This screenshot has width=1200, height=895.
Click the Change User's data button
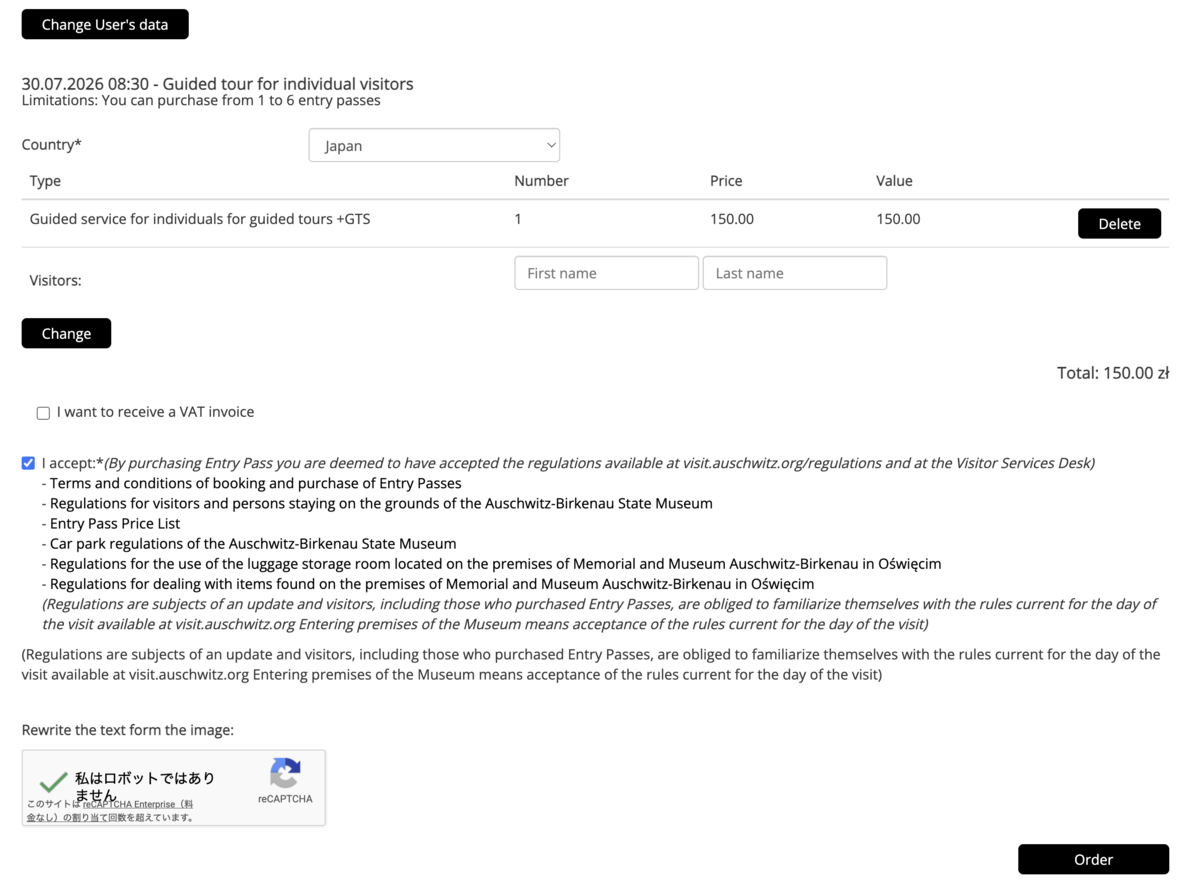[x=105, y=24]
